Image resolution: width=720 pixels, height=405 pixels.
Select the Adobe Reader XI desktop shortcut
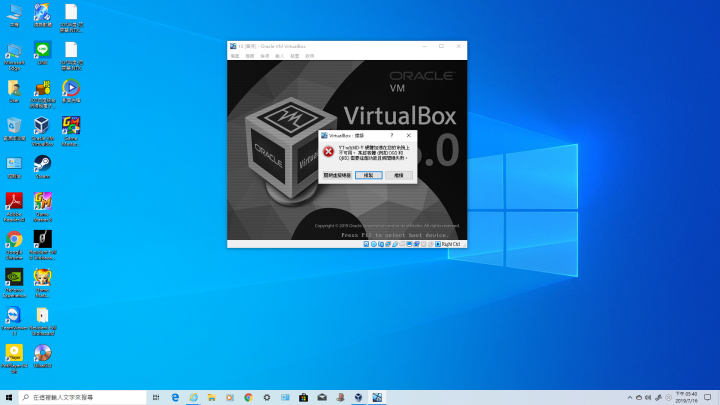click(14, 207)
